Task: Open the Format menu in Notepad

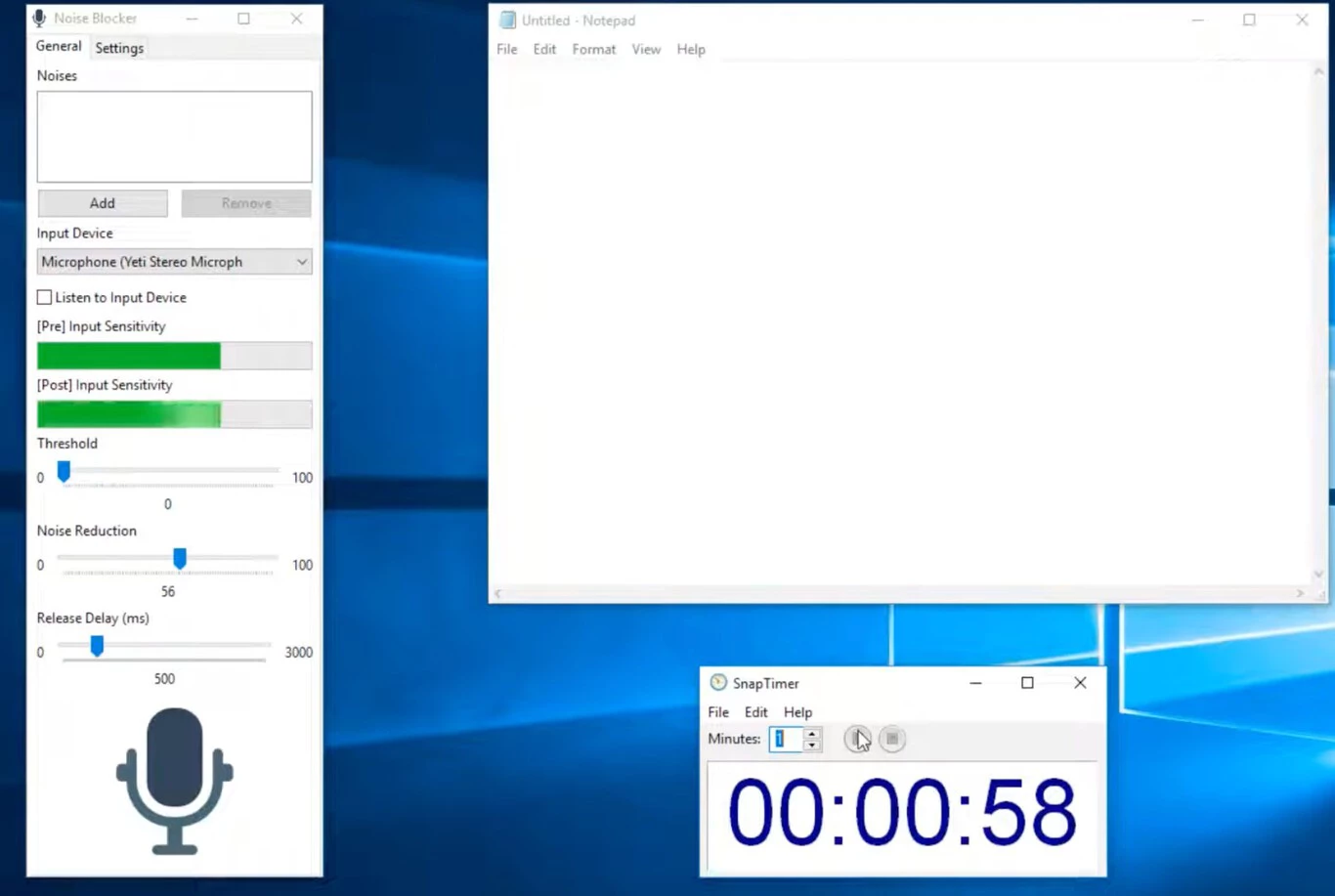Action: coord(593,49)
